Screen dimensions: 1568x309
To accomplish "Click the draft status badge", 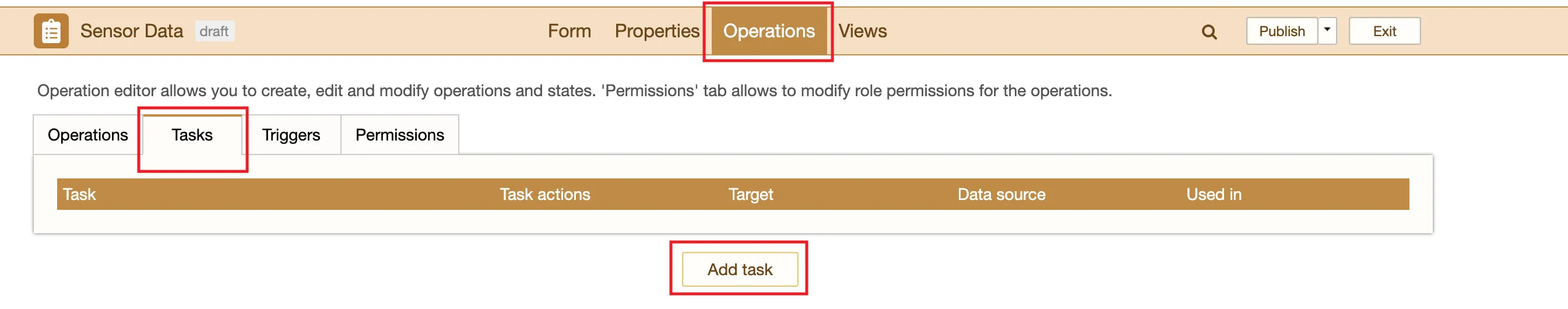I will [214, 31].
